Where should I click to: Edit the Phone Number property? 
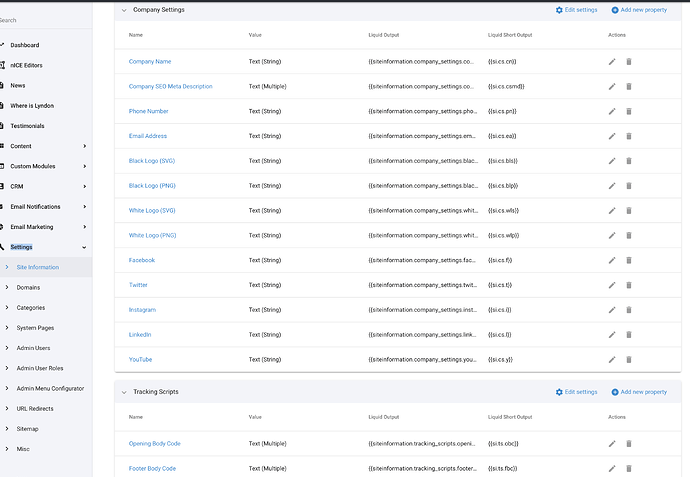pyautogui.click(x=612, y=111)
